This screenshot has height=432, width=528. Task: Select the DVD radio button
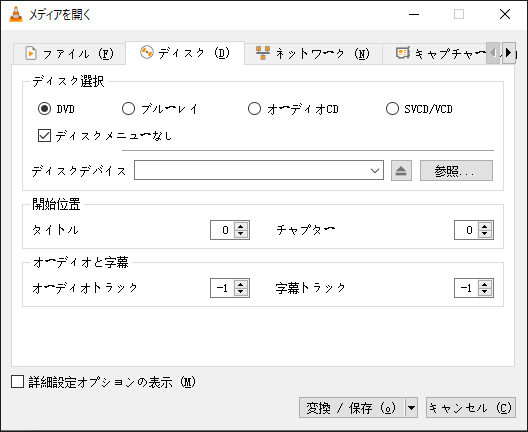click(44, 109)
